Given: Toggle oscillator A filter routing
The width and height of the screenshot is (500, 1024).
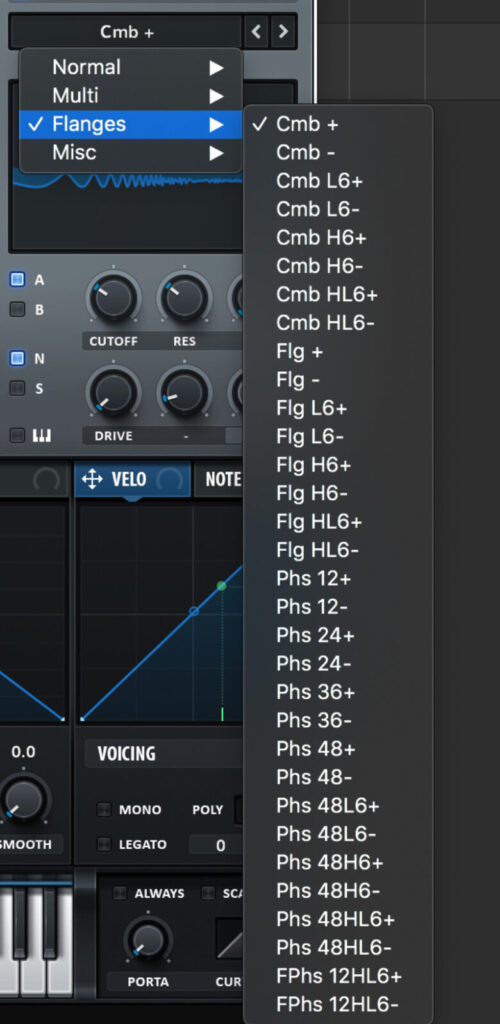Looking at the screenshot, I should (17, 280).
